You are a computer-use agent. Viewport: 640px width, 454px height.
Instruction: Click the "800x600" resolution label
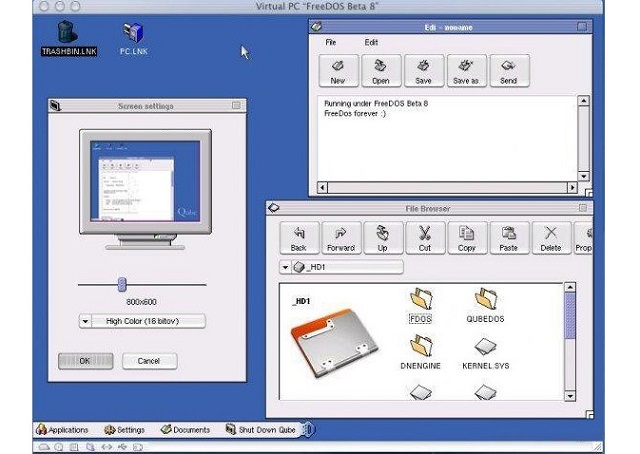coord(141,302)
